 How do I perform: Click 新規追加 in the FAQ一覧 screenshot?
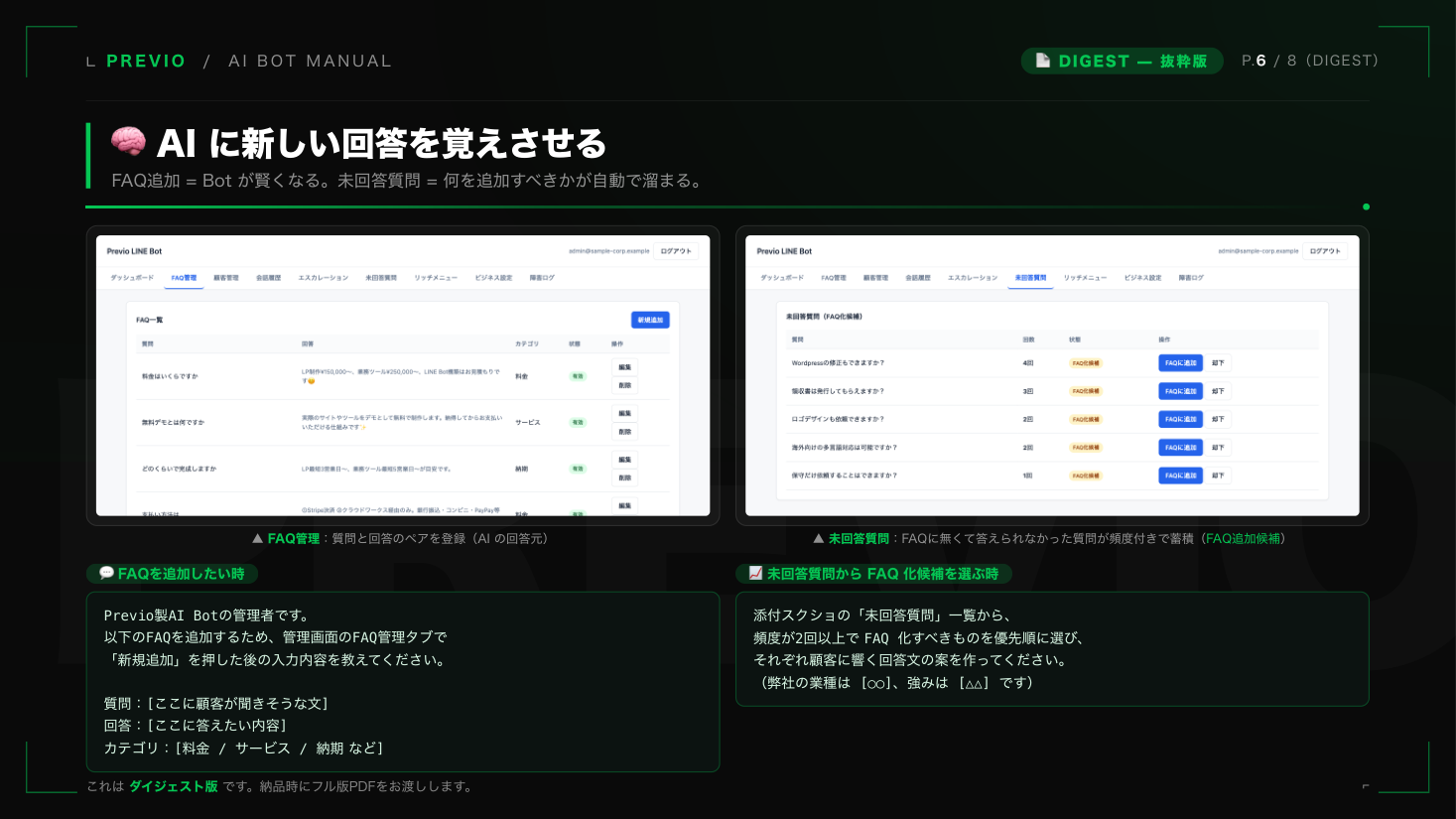click(650, 320)
